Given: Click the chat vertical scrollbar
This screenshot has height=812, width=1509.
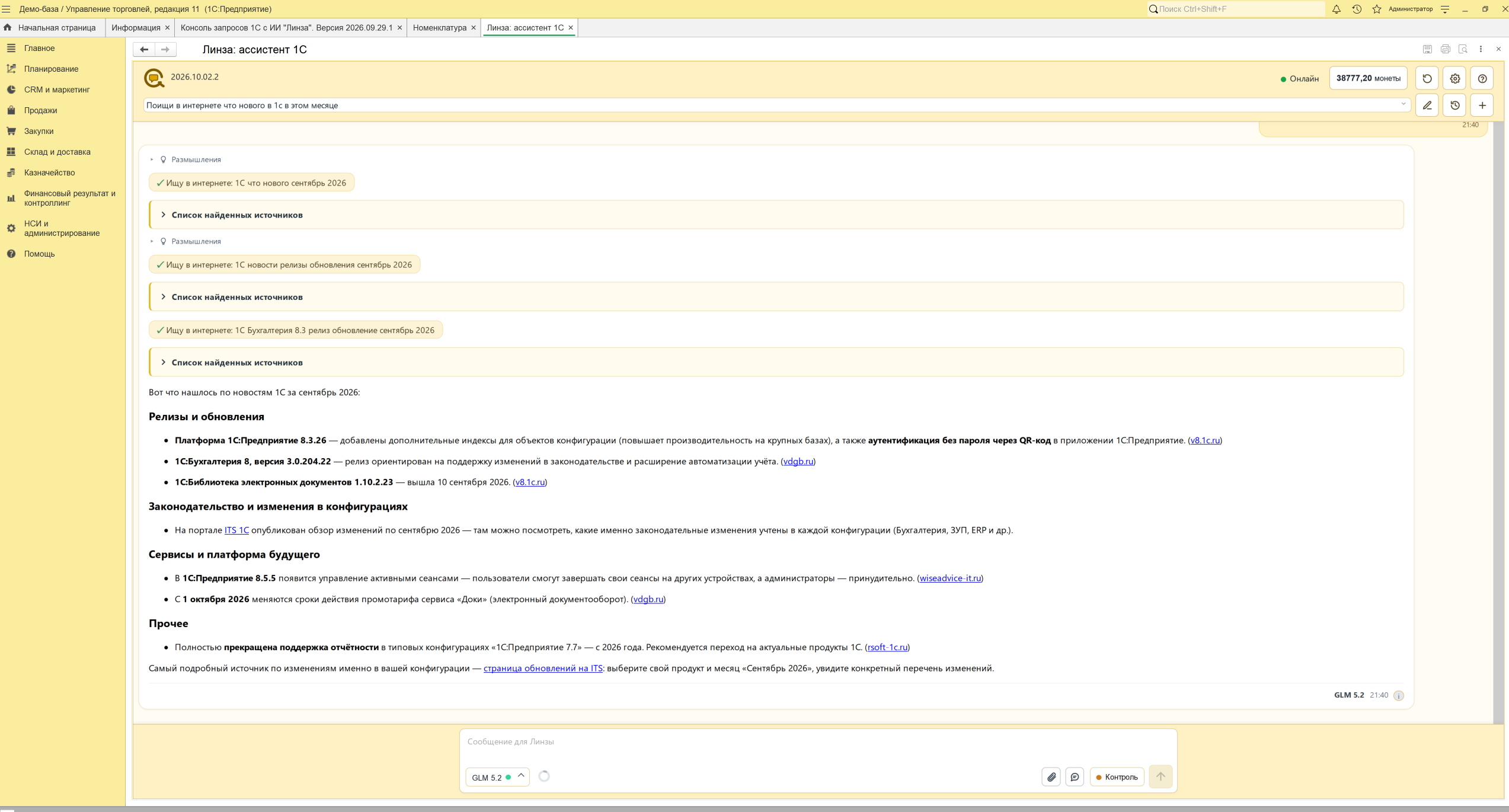Looking at the screenshot, I should click(x=1498, y=423).
